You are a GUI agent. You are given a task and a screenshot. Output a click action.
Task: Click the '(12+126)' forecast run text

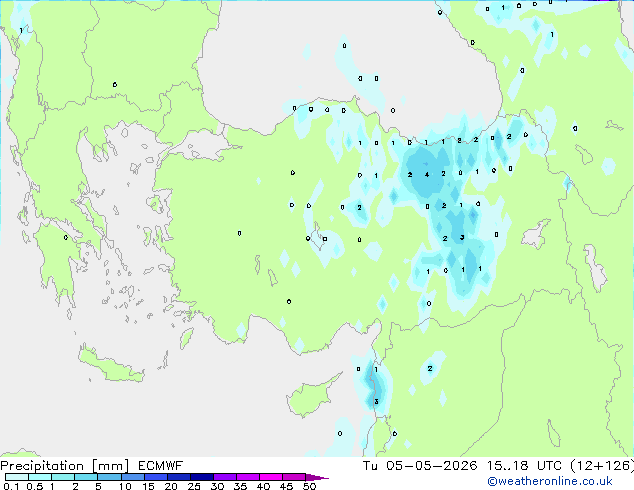click(602, 466)
